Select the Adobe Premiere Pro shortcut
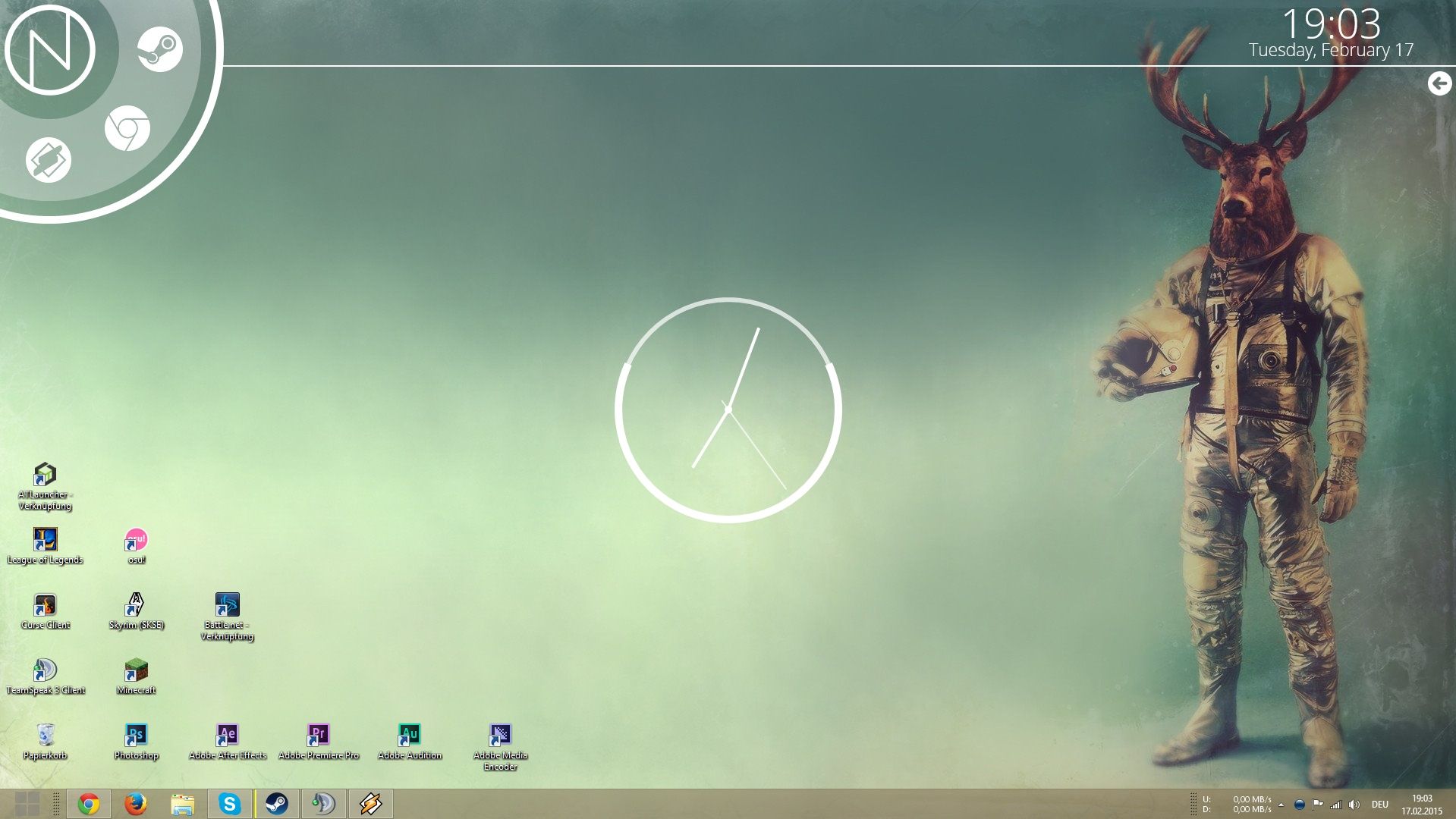The width and height of the screenshot is (1456, 819). click(318, 736)
